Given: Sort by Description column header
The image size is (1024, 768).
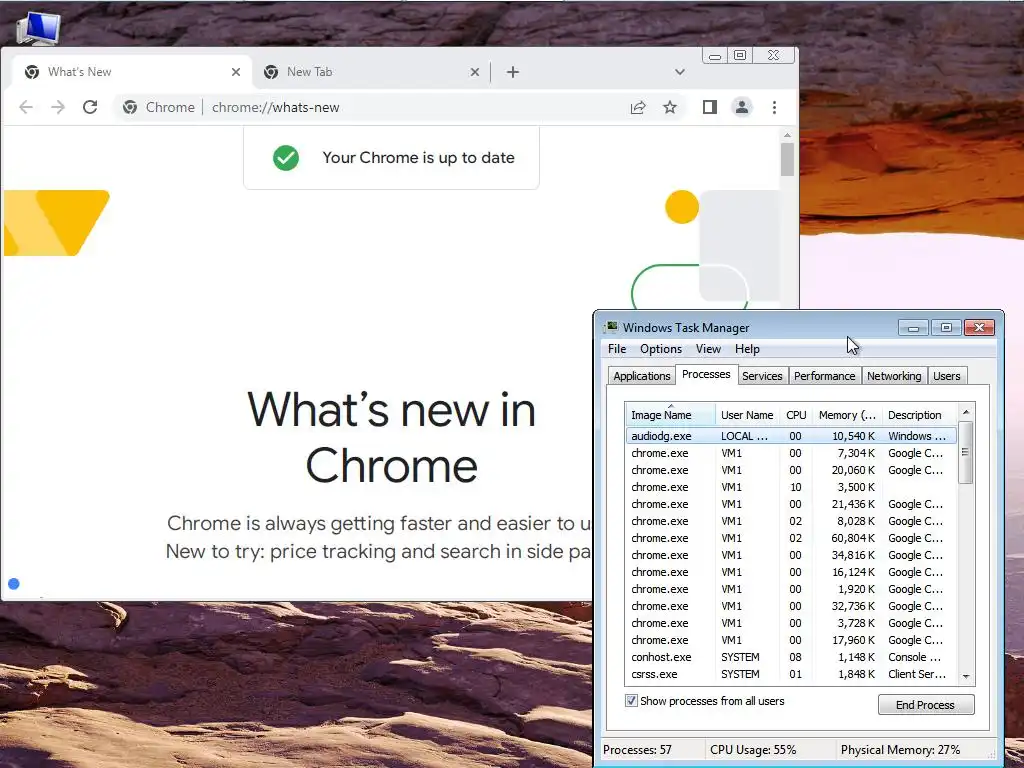Looking at the screenshot, I should [x=919, y=415].
